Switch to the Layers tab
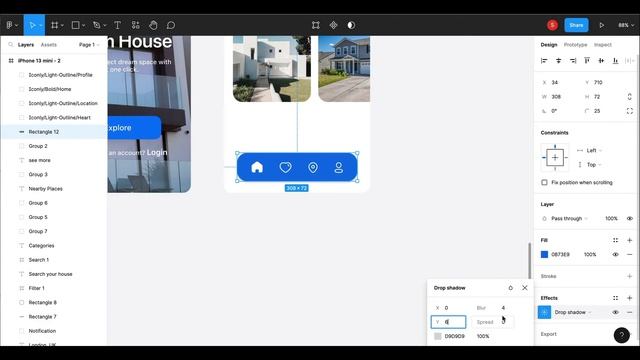Screen dimensions: 640x360 pyautogui.click(x=26, y=45)
